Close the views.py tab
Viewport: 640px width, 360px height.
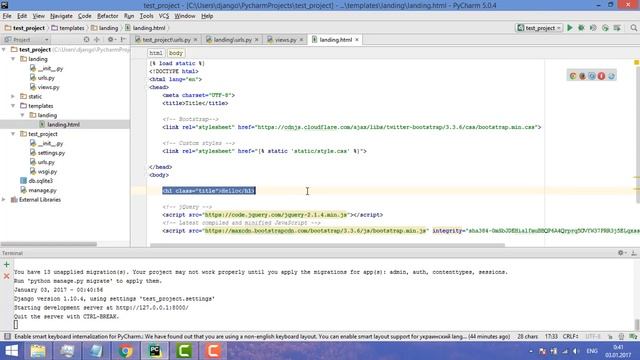point(302,40)
